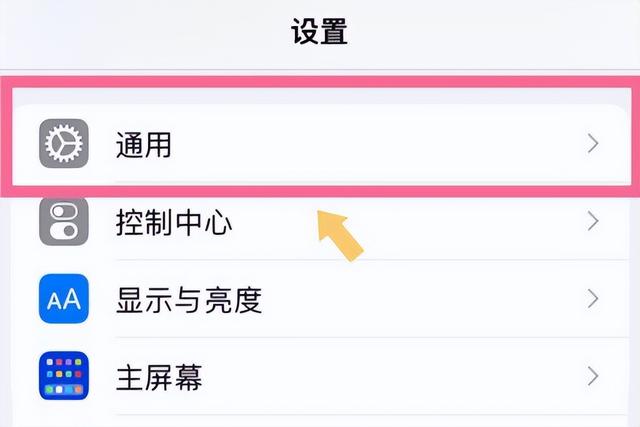Click the 设置 page title
The width and height of the screenshot is (640, 427).
pyautogui.click(x=319, y=31)
